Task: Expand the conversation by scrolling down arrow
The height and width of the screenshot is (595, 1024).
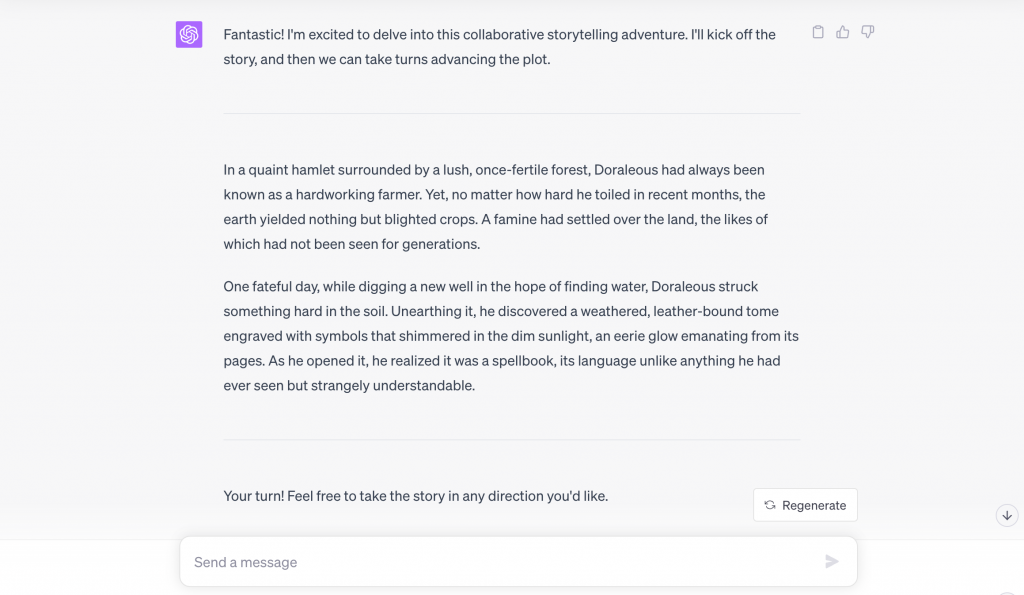Action: point(1007,515)
